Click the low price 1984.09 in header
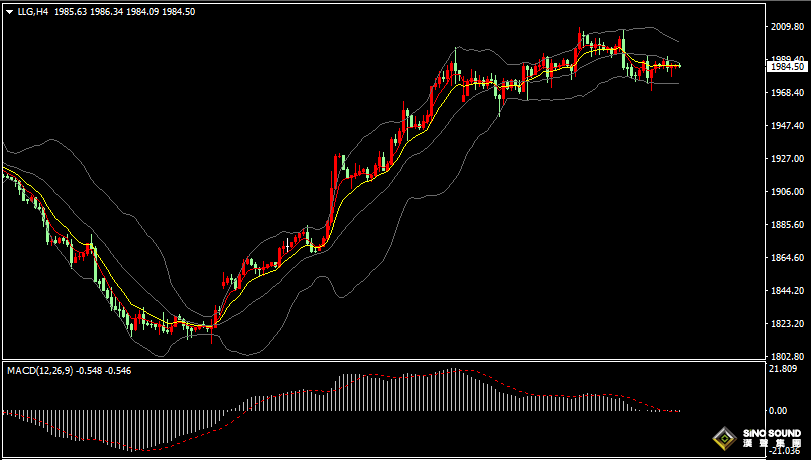This screenshot has height=460, width=811. coord(141,13)
